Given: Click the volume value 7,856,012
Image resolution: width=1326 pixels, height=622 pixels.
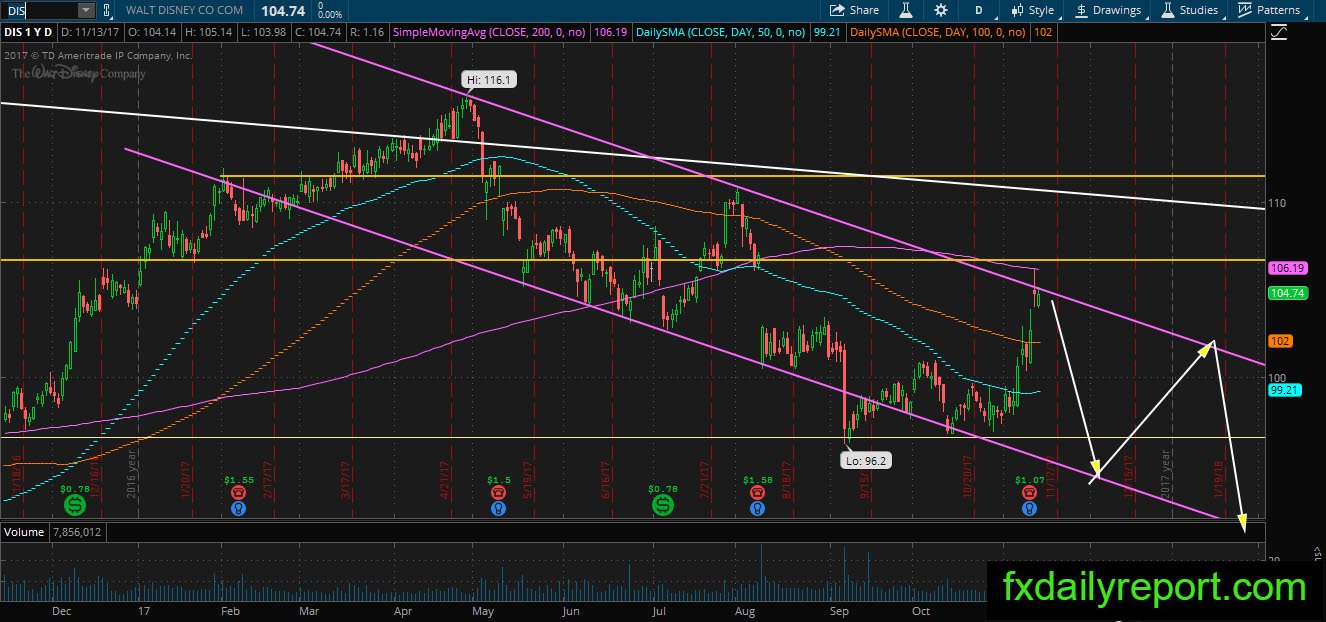Looking at the screenshot, I should click(76, 532).
